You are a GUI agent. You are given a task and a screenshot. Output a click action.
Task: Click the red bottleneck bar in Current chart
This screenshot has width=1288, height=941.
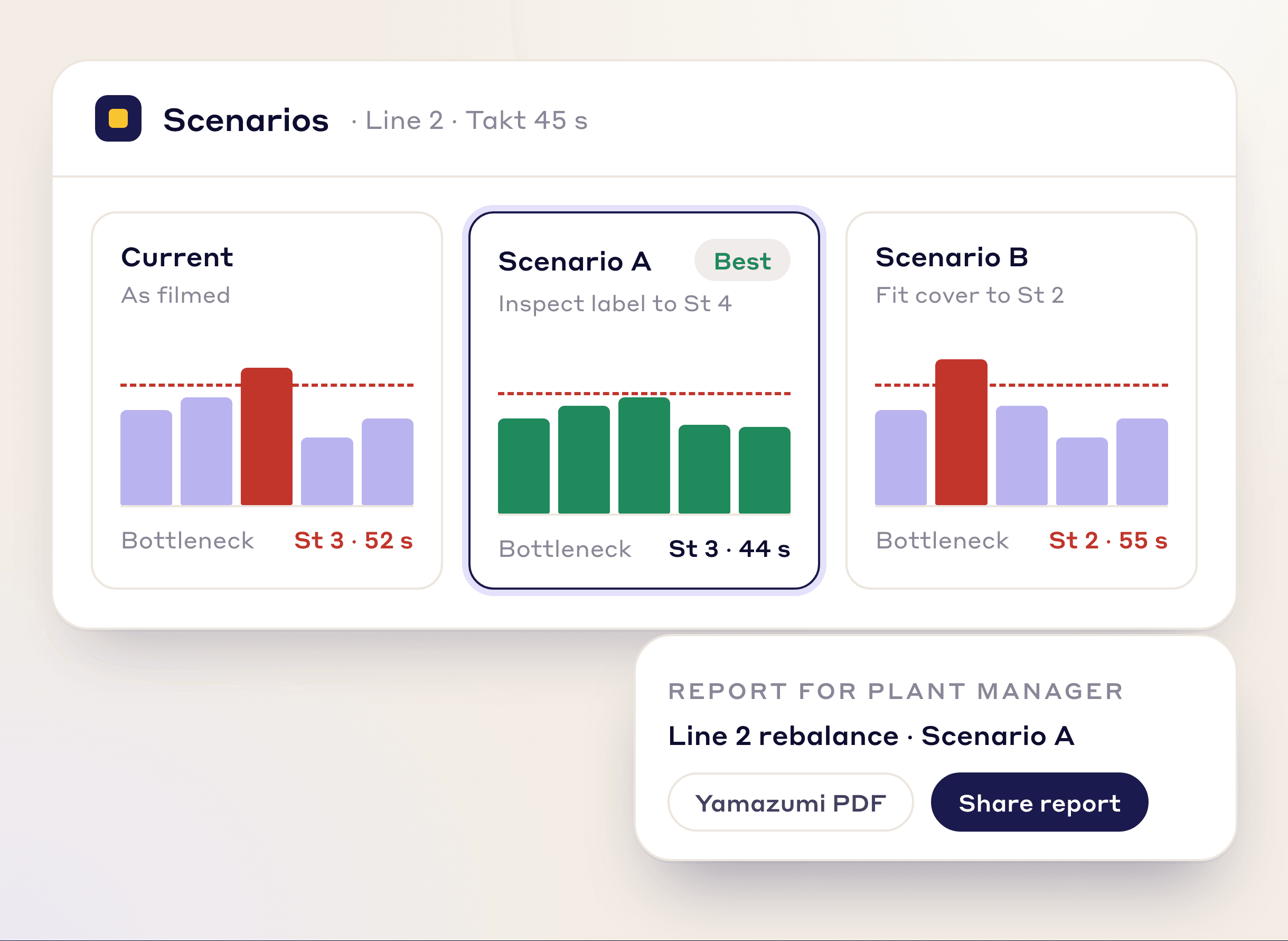[266, 436]
